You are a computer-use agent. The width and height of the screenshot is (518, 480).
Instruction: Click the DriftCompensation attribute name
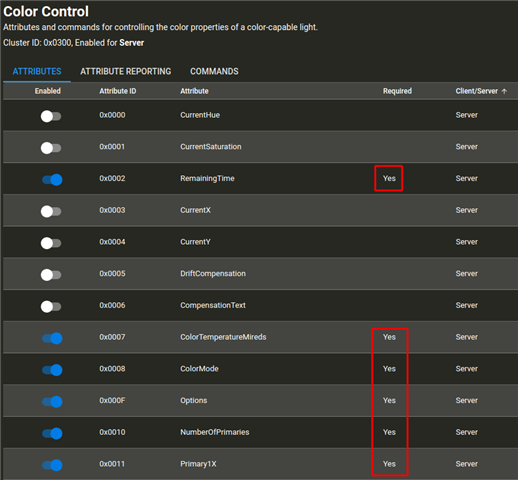coord(213,273)
